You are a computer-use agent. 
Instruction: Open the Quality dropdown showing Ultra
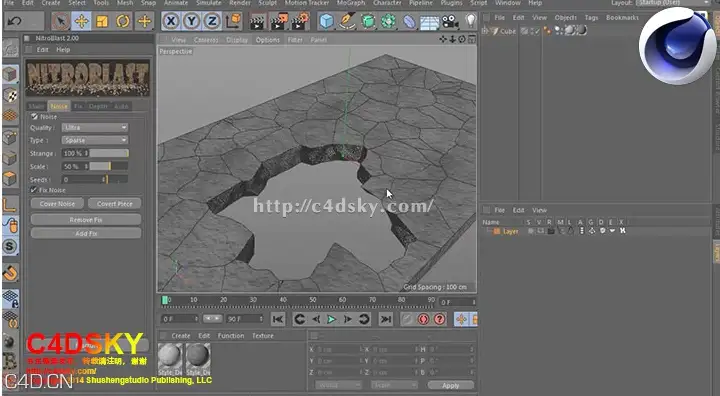(x=95, y=127)
